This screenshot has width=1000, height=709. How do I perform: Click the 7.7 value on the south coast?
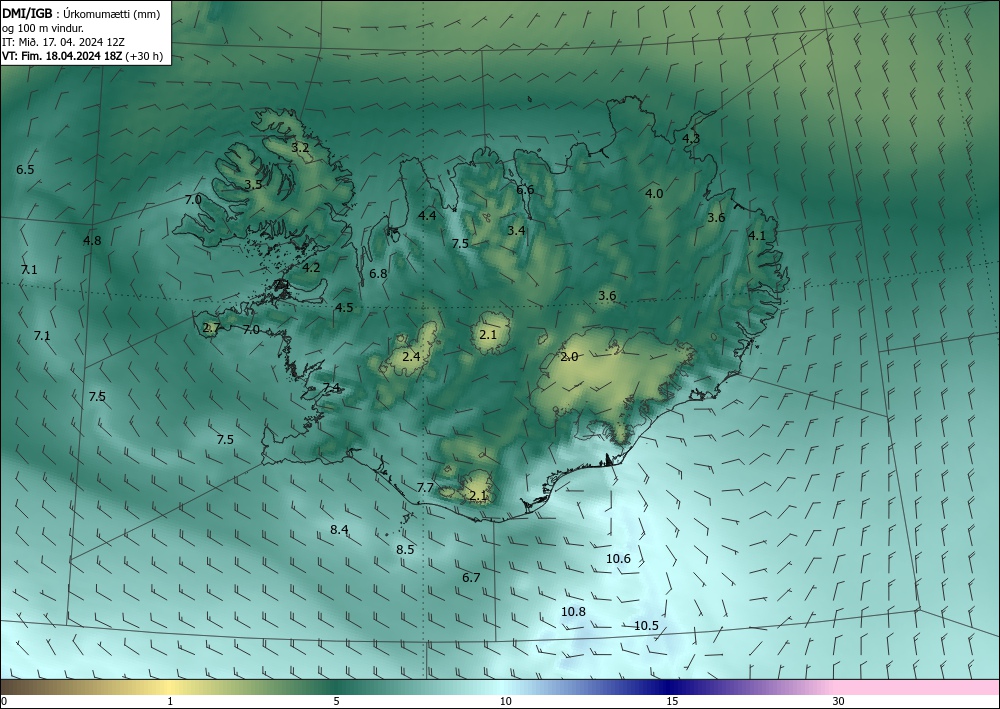[x=425, y=488]
